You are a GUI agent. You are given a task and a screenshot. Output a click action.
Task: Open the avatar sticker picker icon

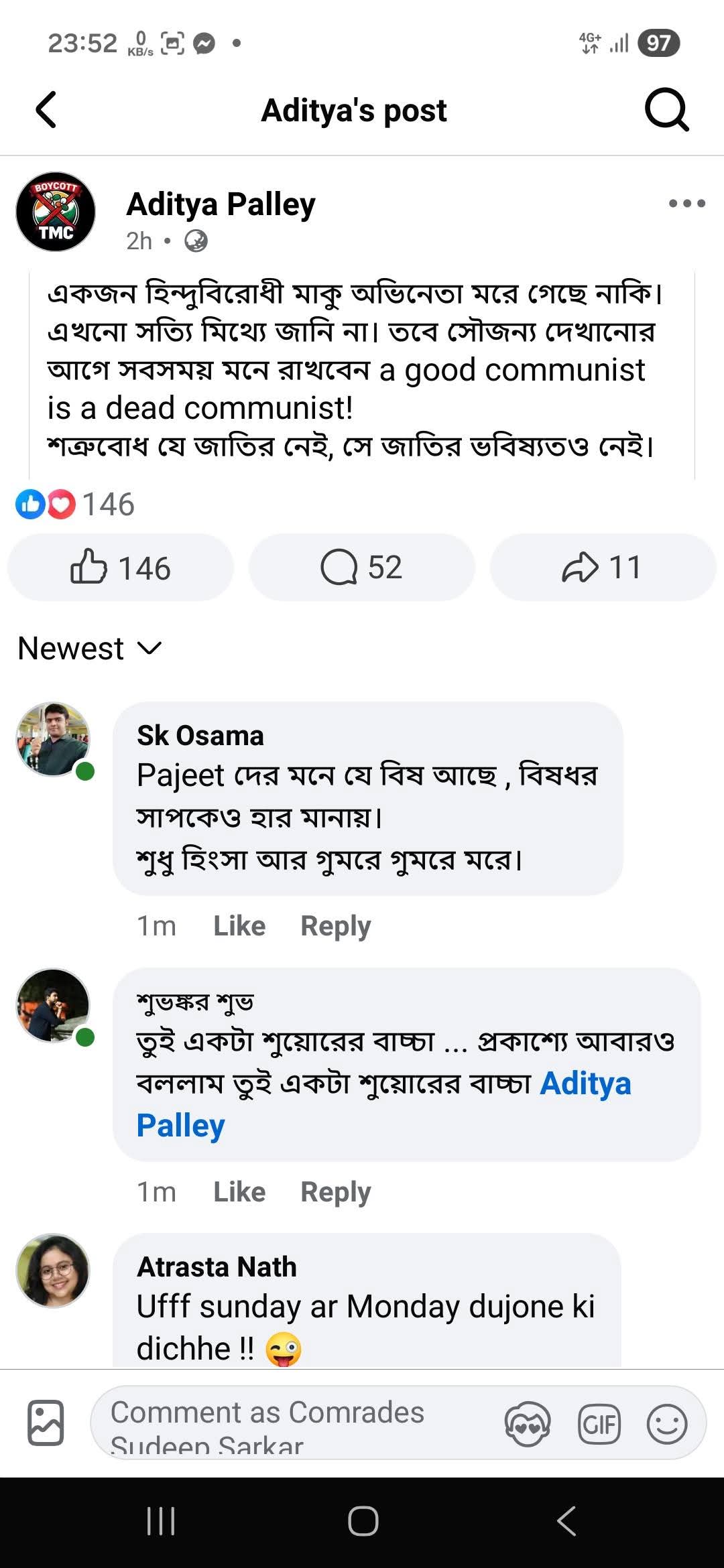coord(528,1423)
